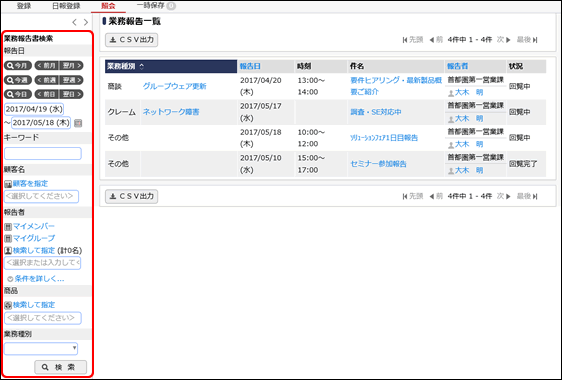Open ｿﾘｭｰｼｮﾝﾌｪｱ1日目報告 report
This screenshot has height=380, width=562.
[384, 138]
